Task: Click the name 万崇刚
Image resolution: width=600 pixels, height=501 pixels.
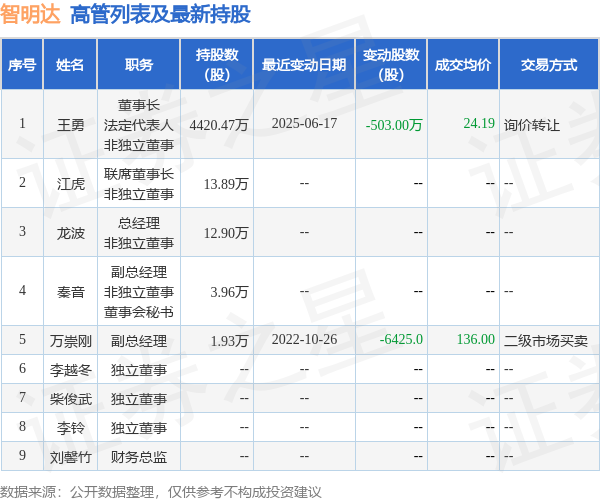Action: coord(70,341)
